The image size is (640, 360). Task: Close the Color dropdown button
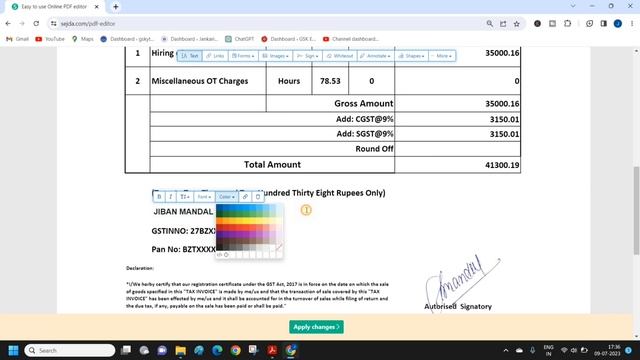[x=227, y=197]
